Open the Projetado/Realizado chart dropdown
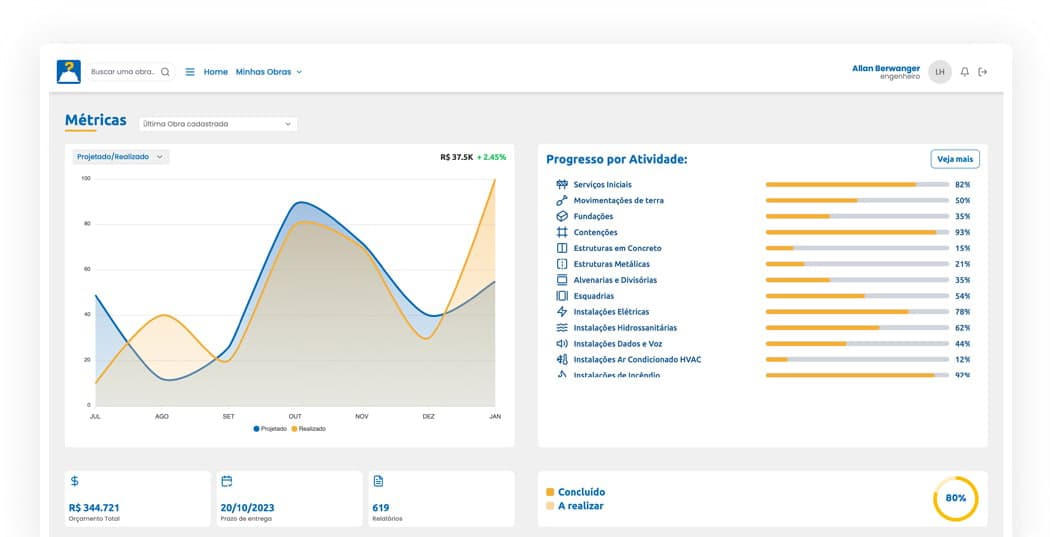The width and height of the screenshot is (1050, 537). [121, 157]
